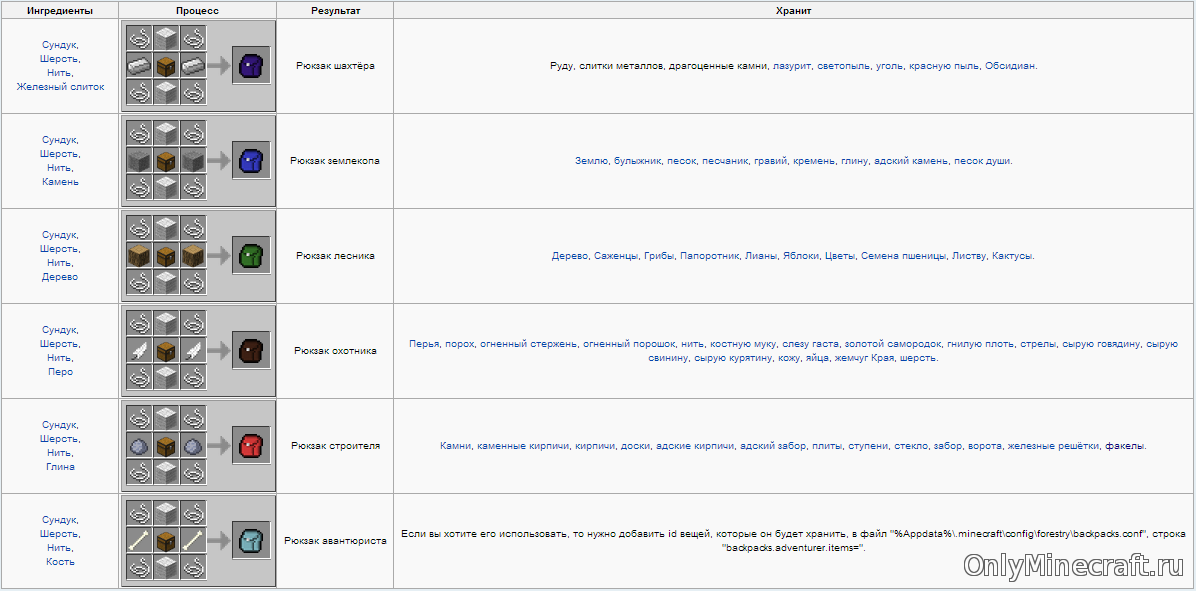Click the "Результат" column header
The image size is (1196, 591).
335,11
